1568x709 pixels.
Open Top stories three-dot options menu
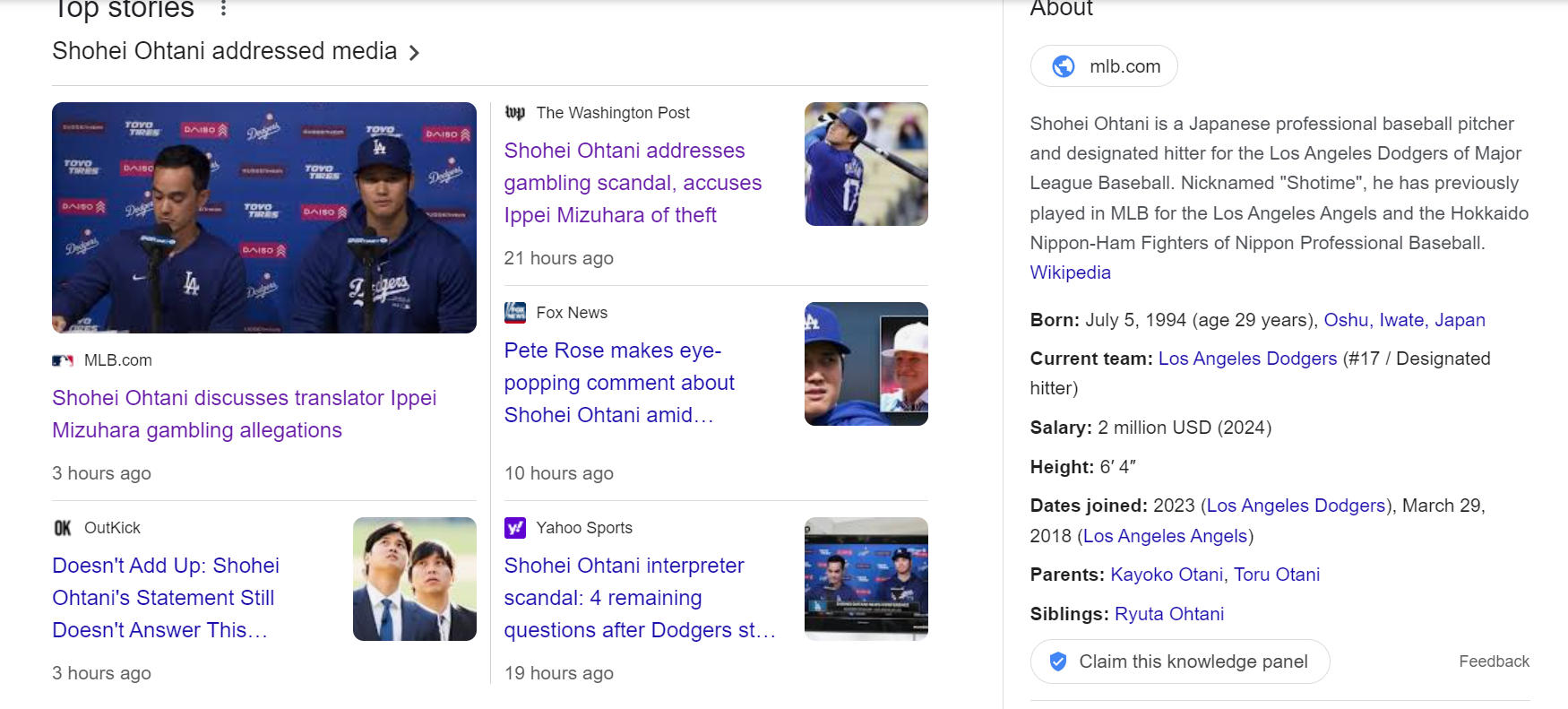[x=223, y=9]
